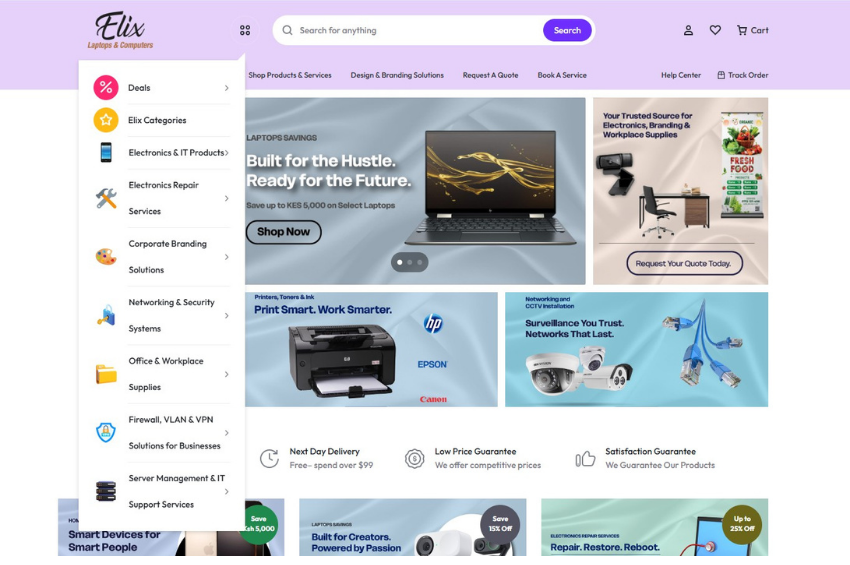Screen dimensions: 850x565
Task: Expand Office & Workplace Supplies chevron
Action: (226, 374)
